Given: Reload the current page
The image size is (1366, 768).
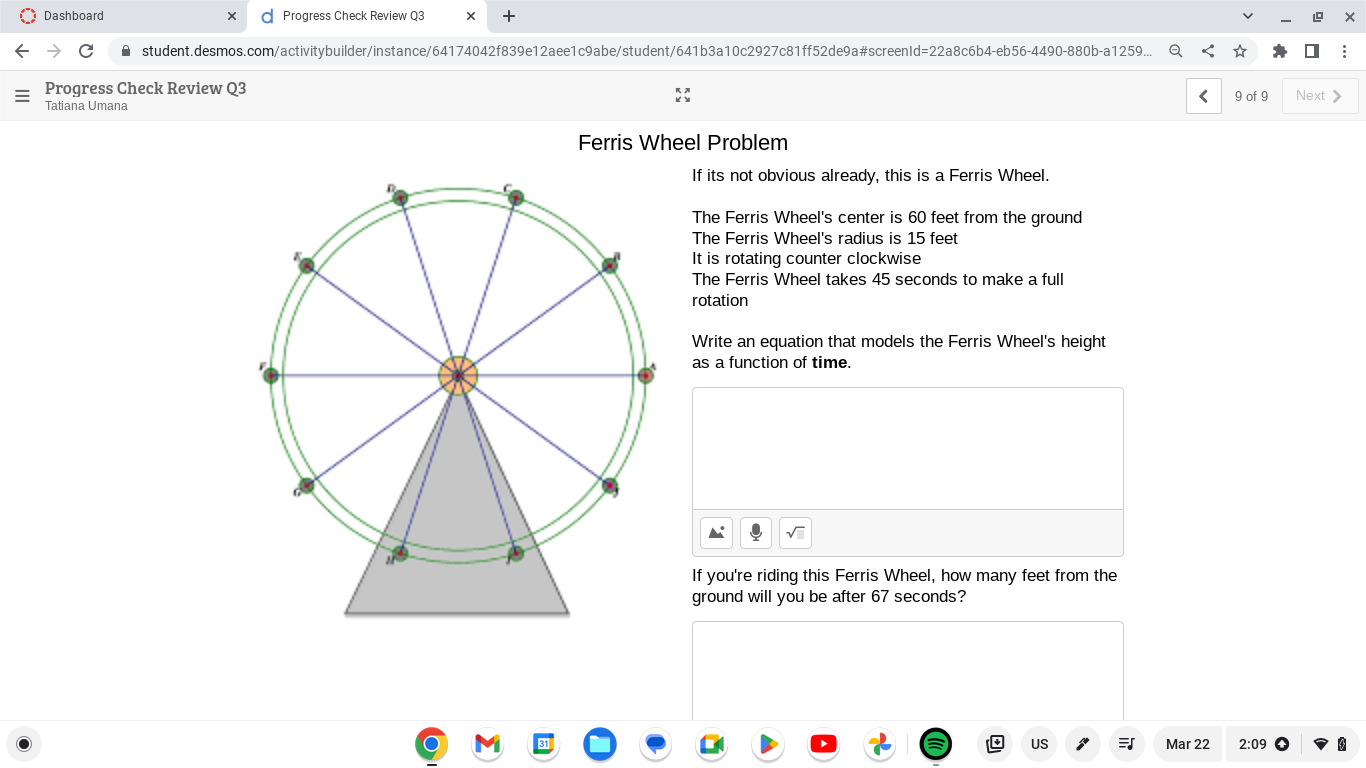Looking at the screenshot, I should 86,51.
